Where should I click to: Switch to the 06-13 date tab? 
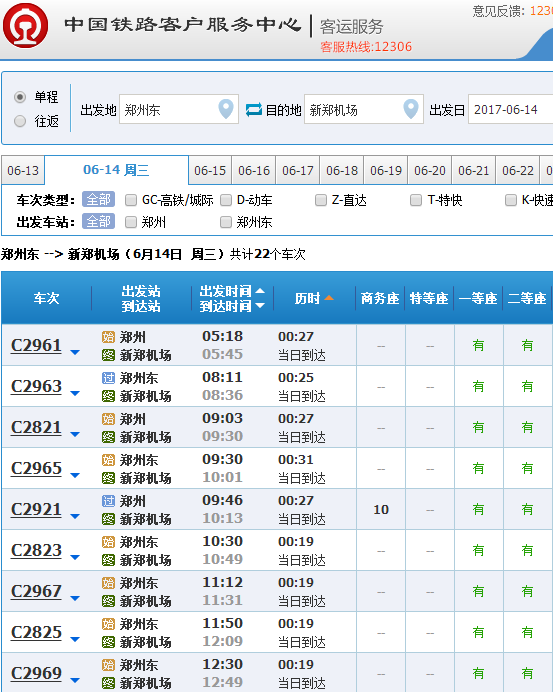point(23,170)
